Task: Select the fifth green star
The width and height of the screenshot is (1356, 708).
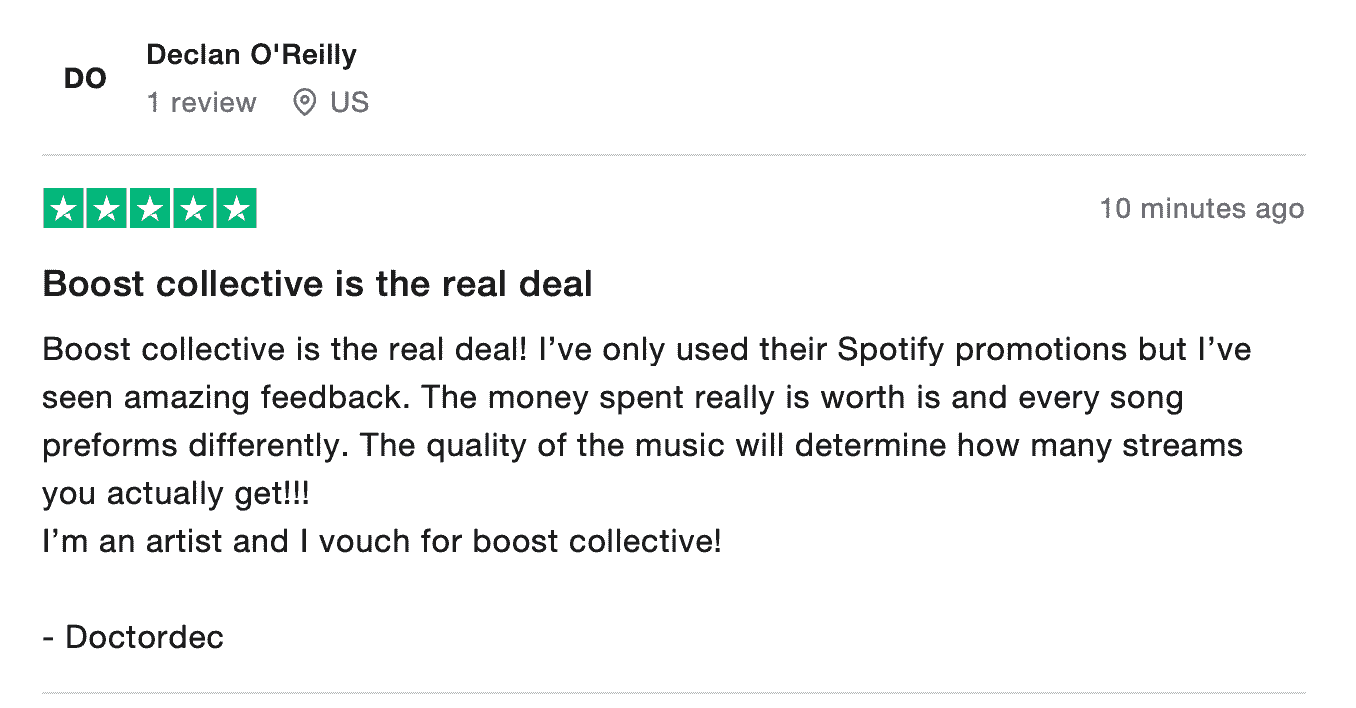Action: (x=236, y=208)
